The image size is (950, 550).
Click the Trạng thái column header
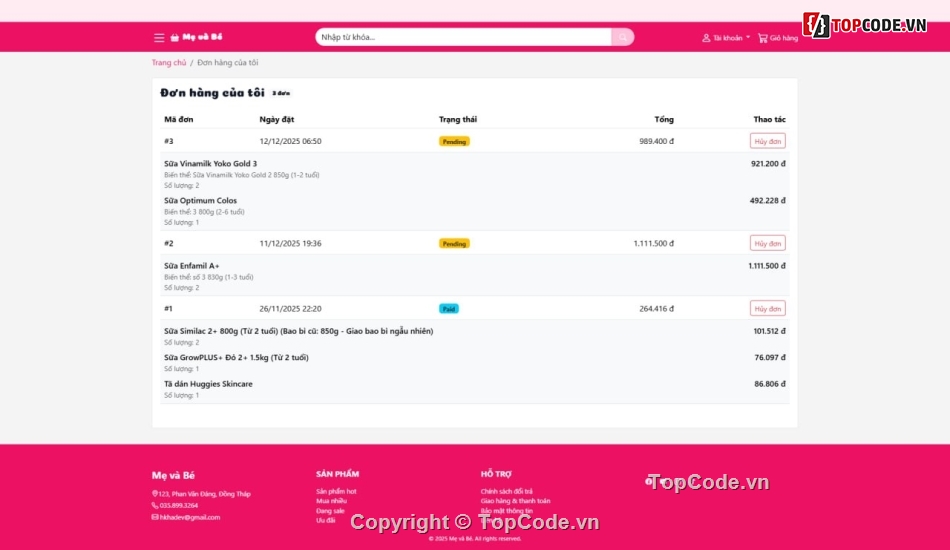(x=457, y=119)
